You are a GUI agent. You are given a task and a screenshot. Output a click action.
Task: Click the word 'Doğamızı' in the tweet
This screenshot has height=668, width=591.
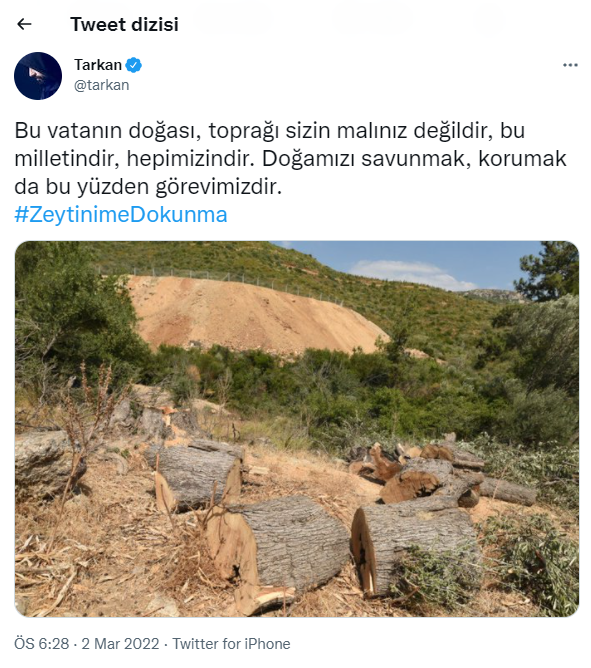coord(308,158)
